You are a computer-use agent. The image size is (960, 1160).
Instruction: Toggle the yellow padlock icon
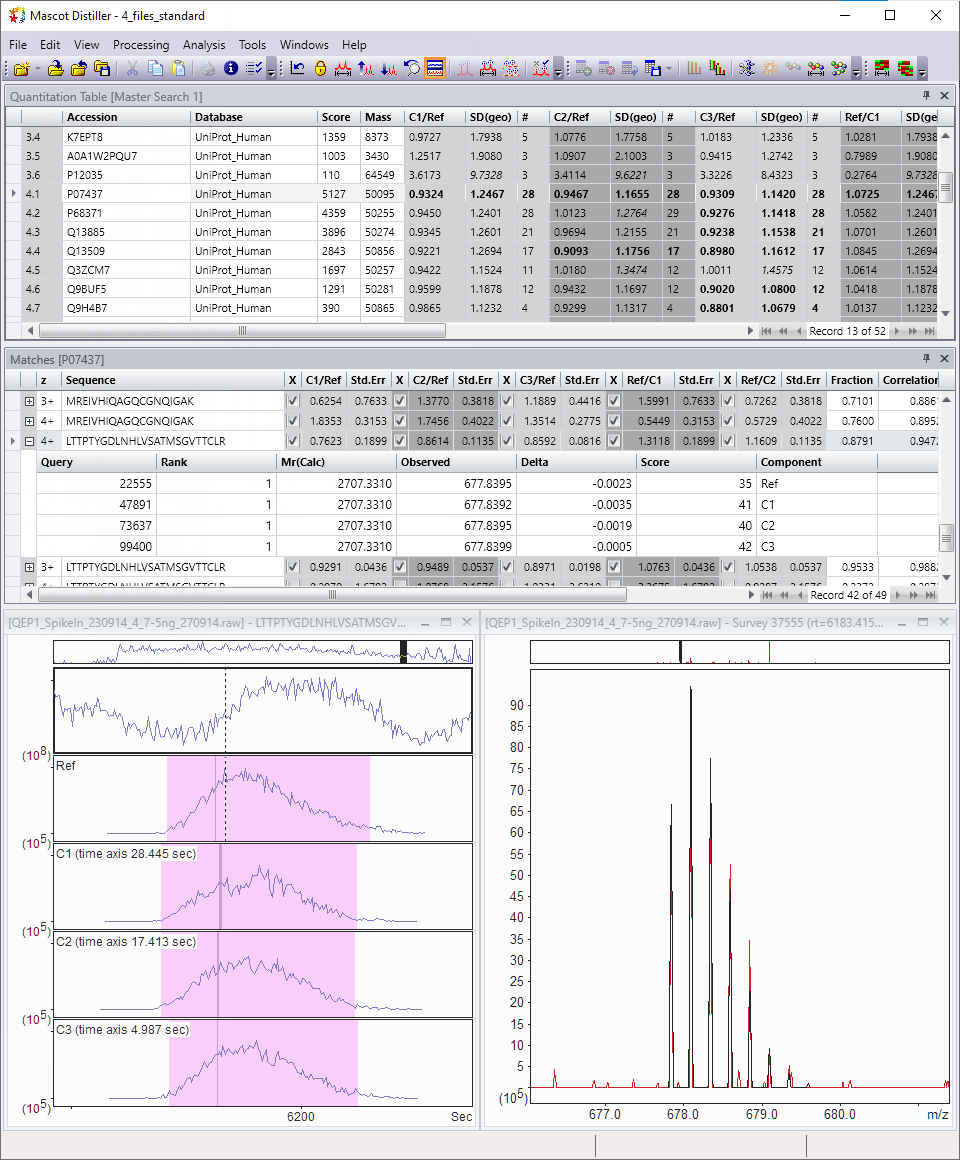point(320,69)
